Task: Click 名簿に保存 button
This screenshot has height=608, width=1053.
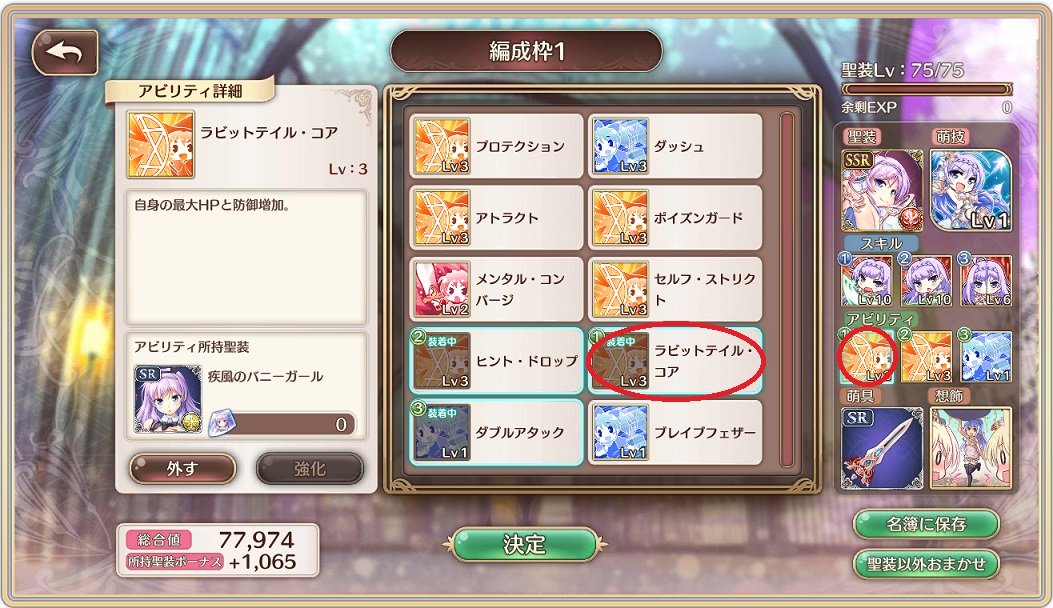Action: [x=926, y=524]
